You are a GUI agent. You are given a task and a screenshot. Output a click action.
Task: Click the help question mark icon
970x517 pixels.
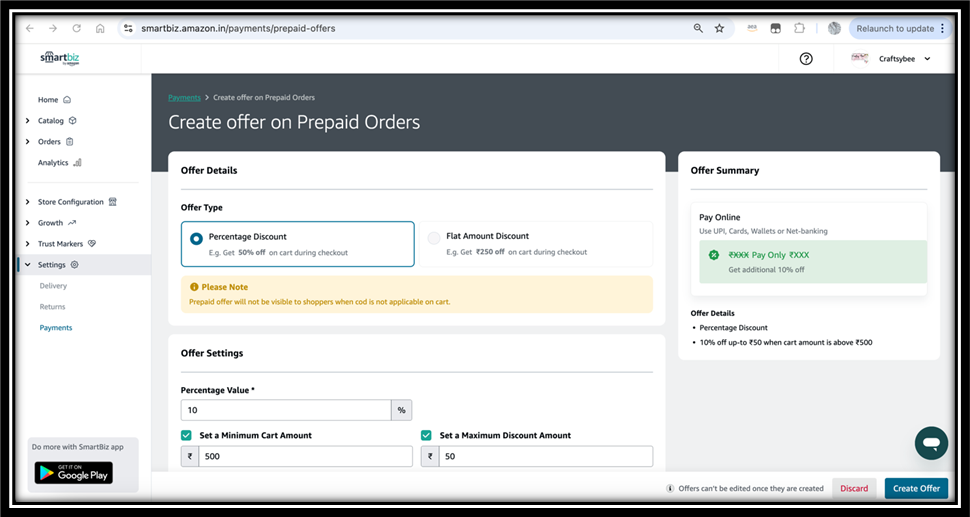[x=805, y=59]
